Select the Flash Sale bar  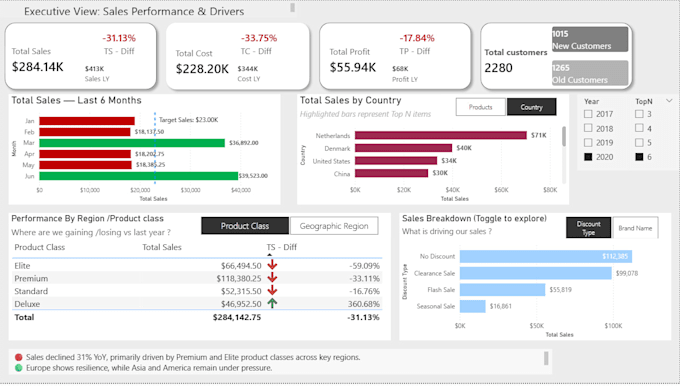tap(503, 290)
